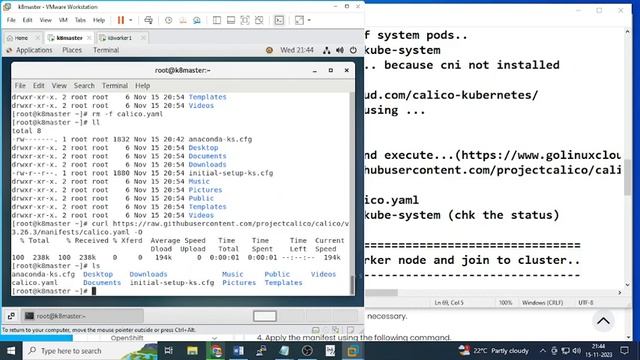Image resolution: width=640 pixels, height=360 pixels.
Task: Open the terminal window's File menu
Action: coord(20,86)
